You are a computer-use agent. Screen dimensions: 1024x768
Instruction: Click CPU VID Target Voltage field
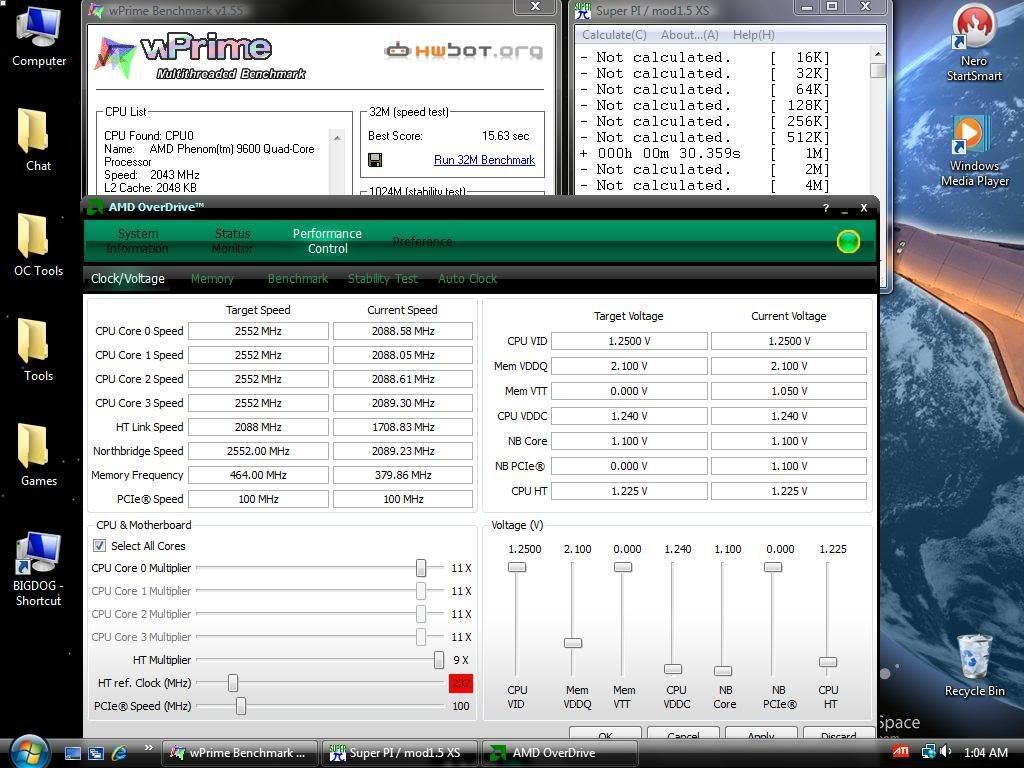coord(629,341)
